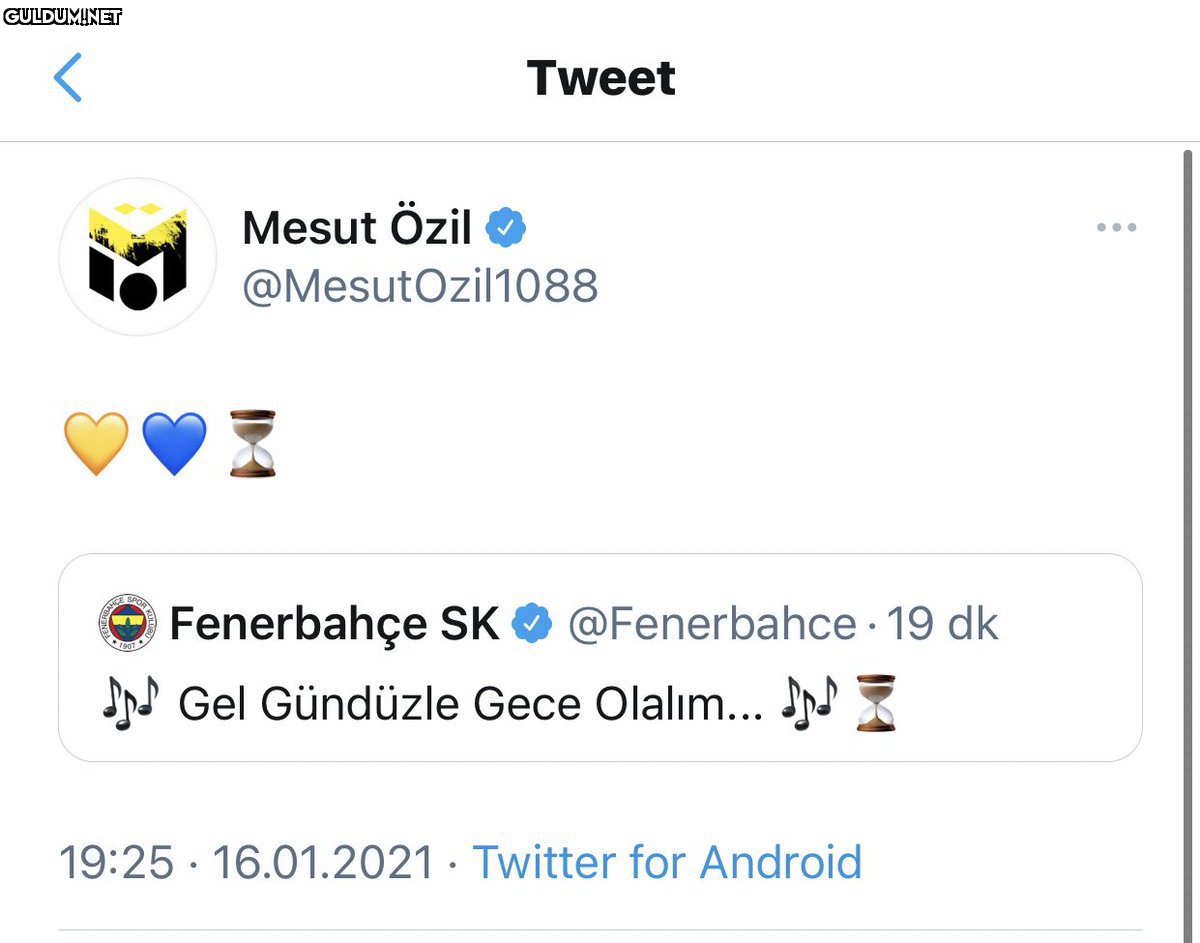Open the quoted tweet's 19 dk timestamp

pos(942,624)
